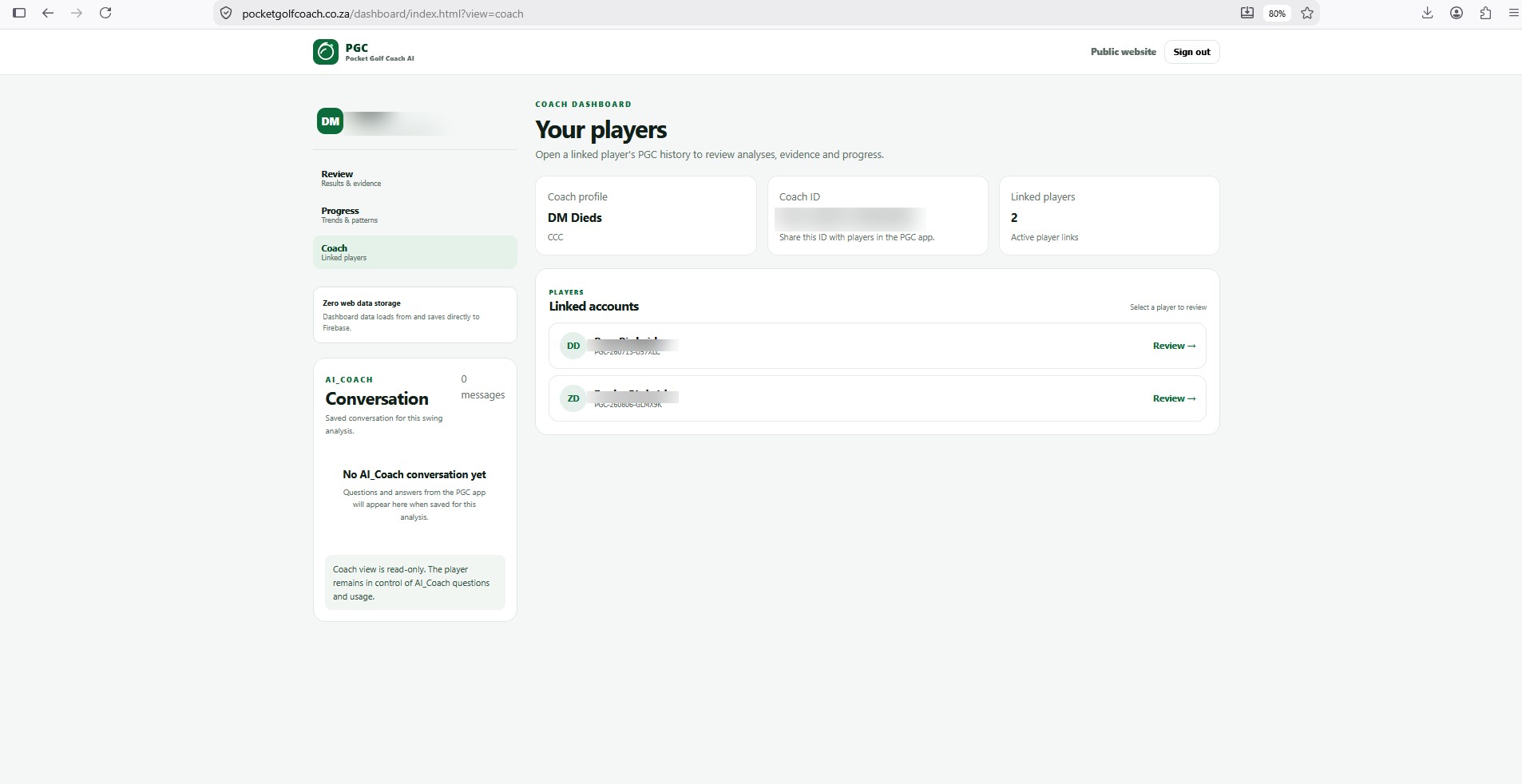Image resolution: width=1522 pixels, height=784 pixels.
Task: Open the browser account profile icon
Action: click(1457, 13)
